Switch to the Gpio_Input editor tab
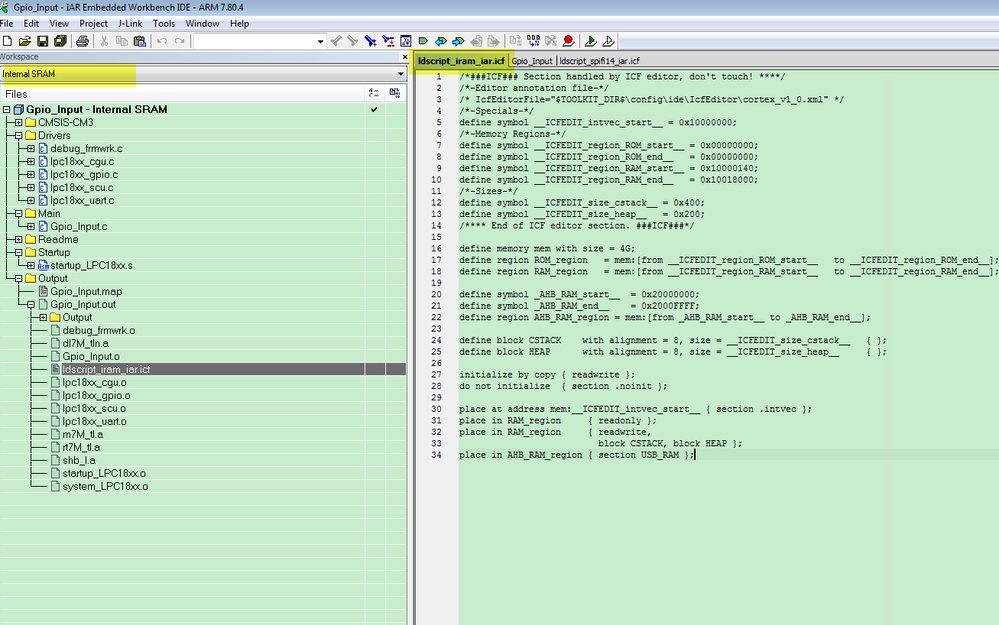This screenshot has width=999, height=625. [532, 61]
